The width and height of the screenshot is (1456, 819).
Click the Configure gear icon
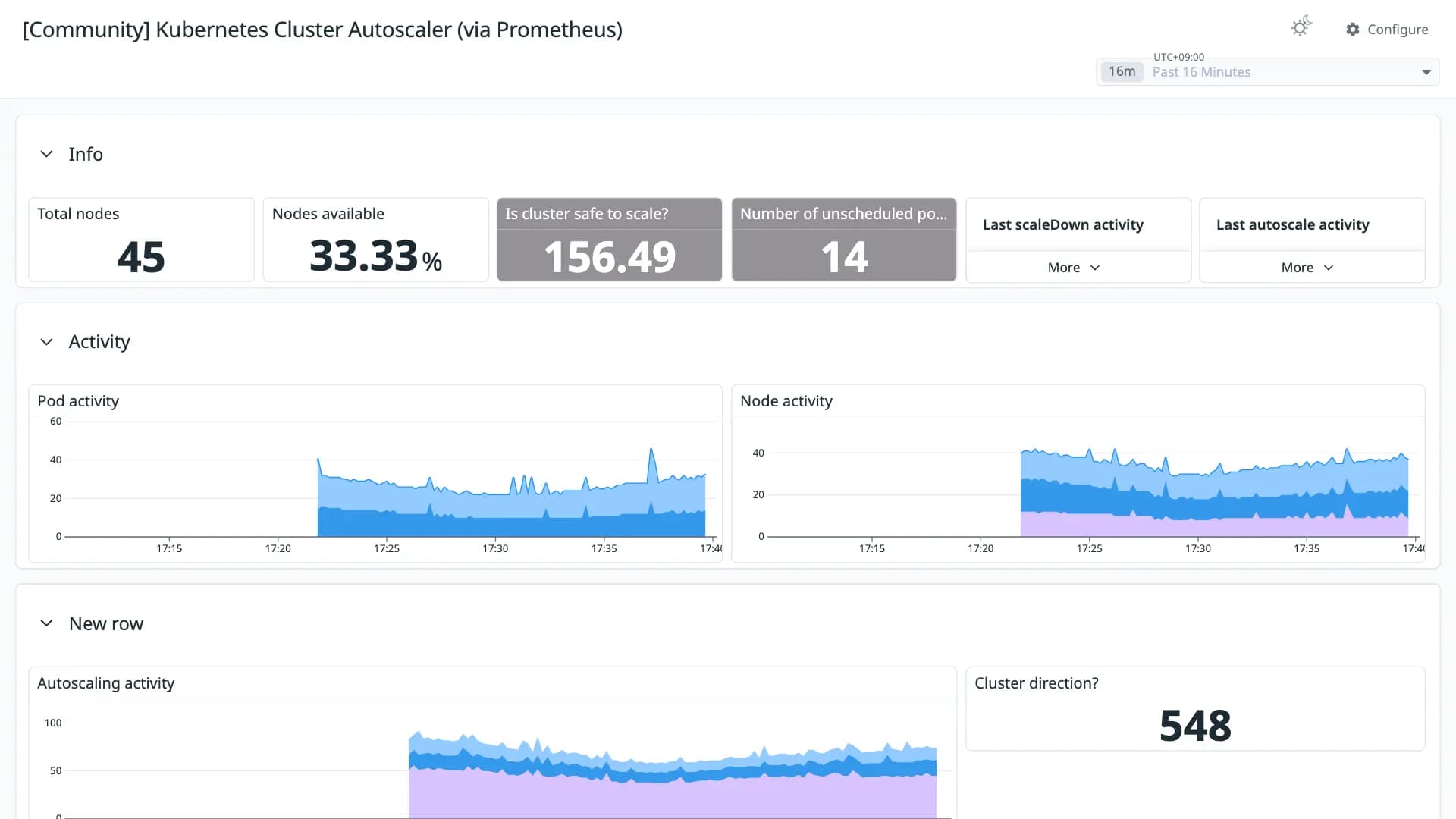[x=1353, y=30]
